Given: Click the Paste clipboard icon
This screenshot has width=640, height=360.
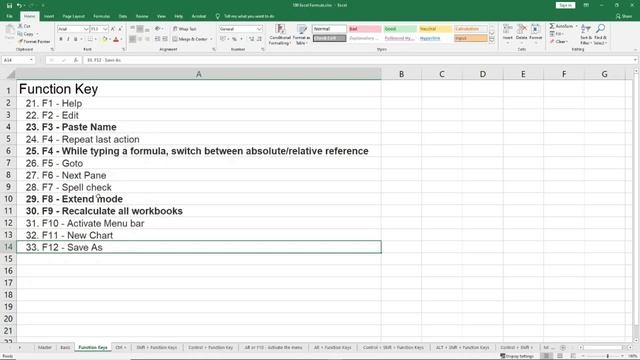Looking at the screenshot, I should pyautogui.click(x=9, y=32).
